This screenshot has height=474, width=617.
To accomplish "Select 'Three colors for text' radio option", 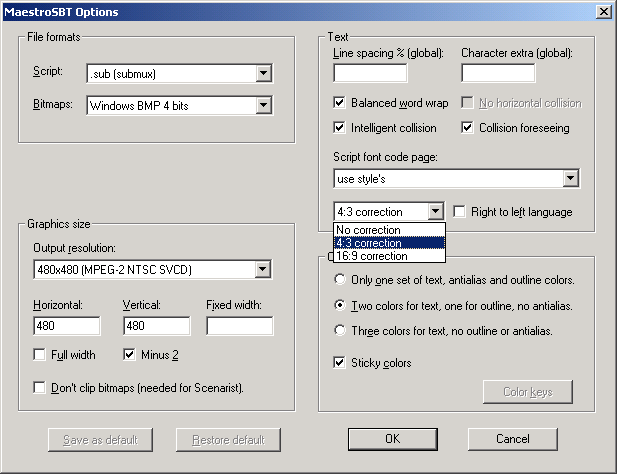I will point(341,331).
